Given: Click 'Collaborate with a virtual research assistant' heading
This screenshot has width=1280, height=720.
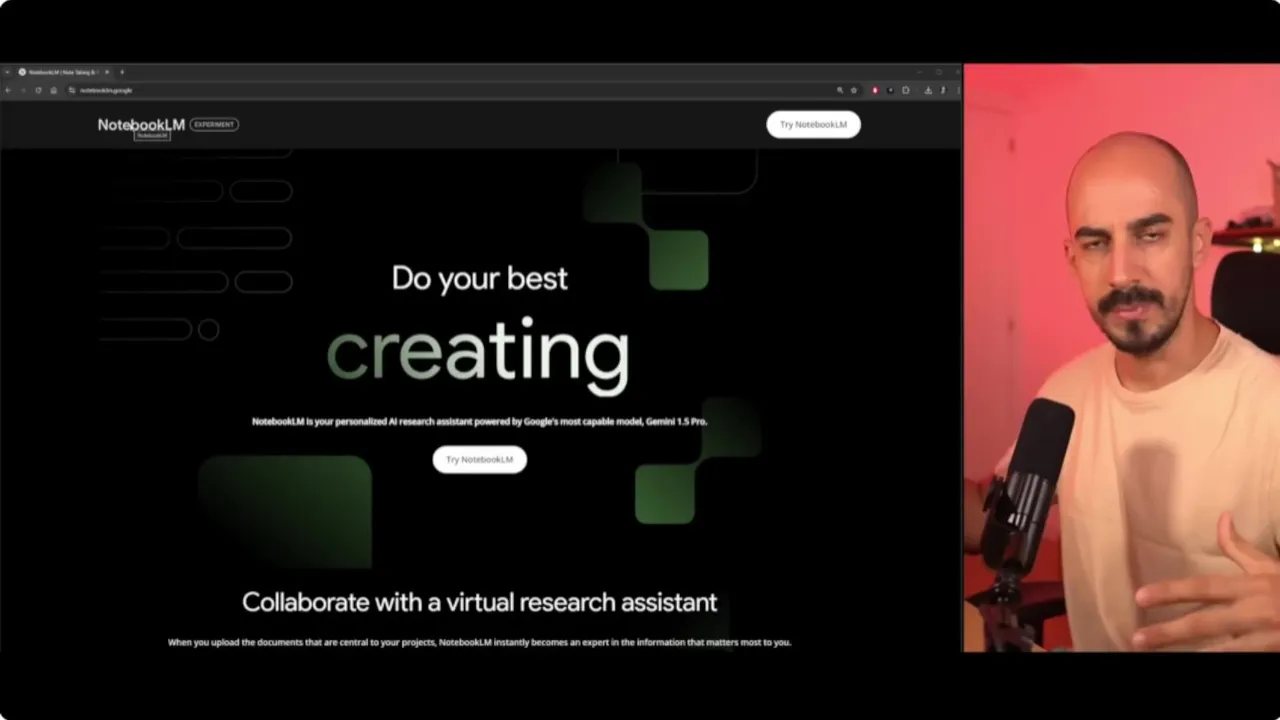Looking at the screenshot, I should [x=479, y=602].
